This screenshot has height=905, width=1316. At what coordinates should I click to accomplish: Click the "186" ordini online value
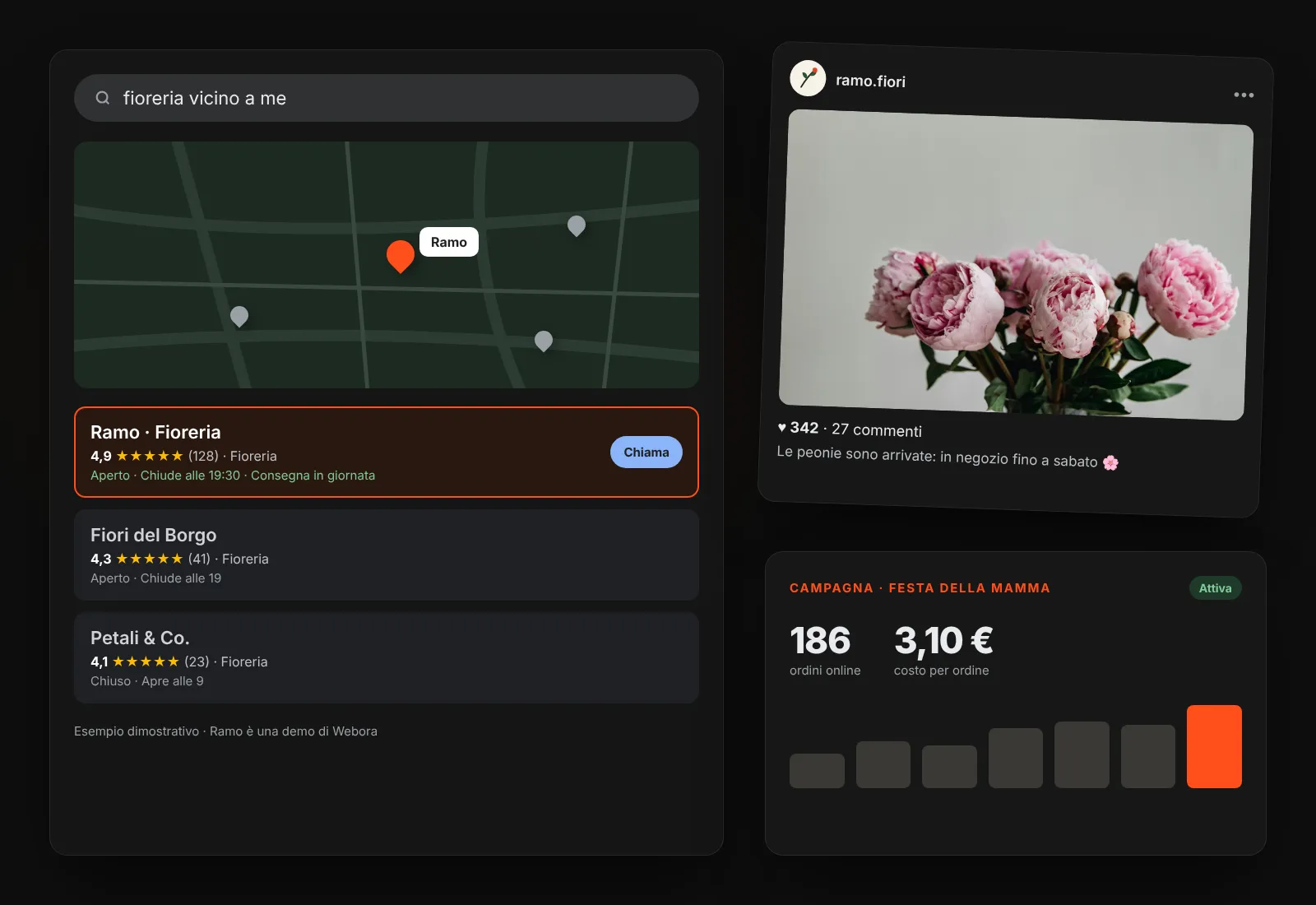coord(820,641)
